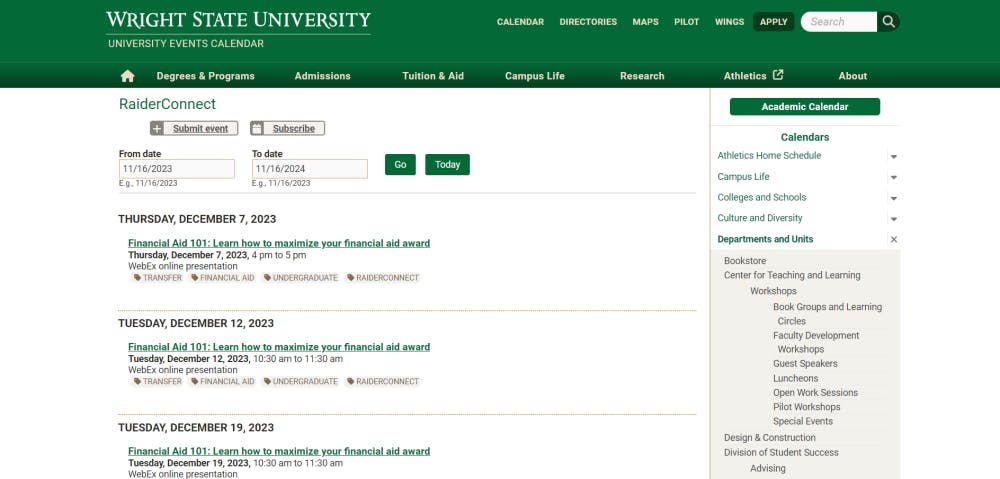This screenshot has width=1000, height=479.
Task: Select Luncheons calendar
Action: [x=795, y=378]
